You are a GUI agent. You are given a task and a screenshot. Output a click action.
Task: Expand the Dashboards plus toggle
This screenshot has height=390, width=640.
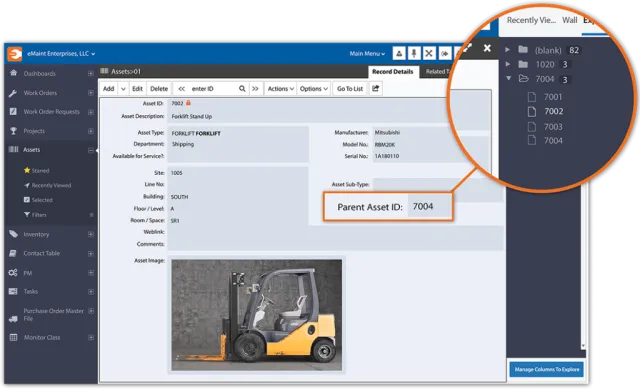91,73
